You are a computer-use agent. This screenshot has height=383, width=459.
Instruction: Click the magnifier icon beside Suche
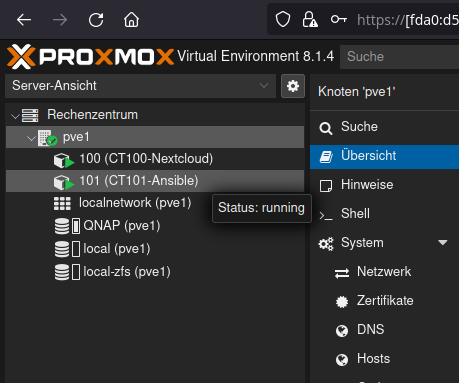tap(326, 128)
